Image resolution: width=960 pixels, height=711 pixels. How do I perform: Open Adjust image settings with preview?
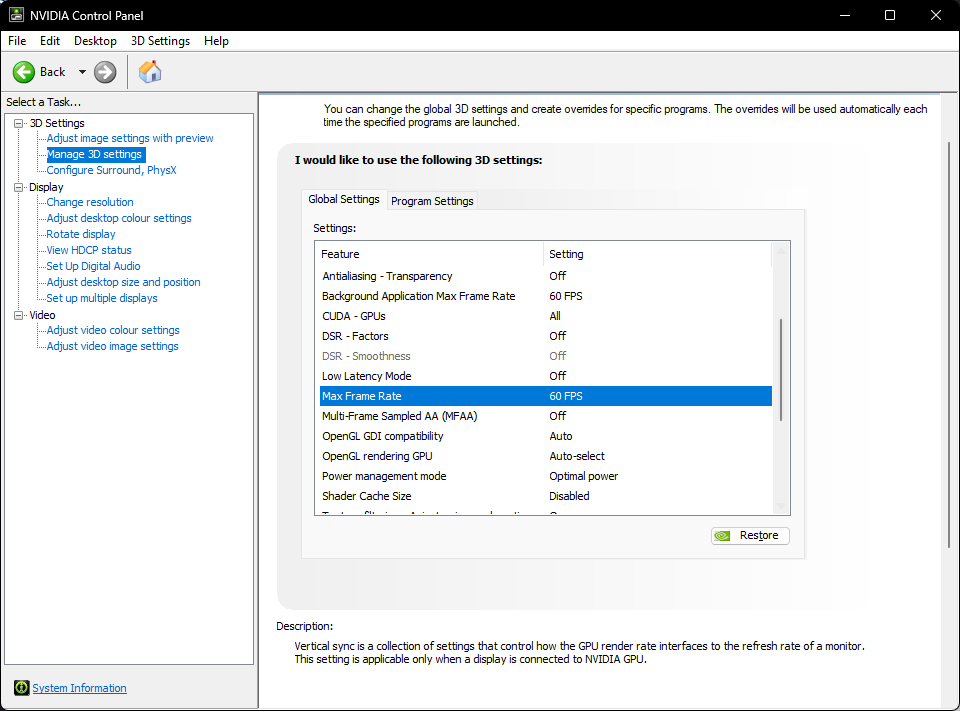[x=130, y=138]
